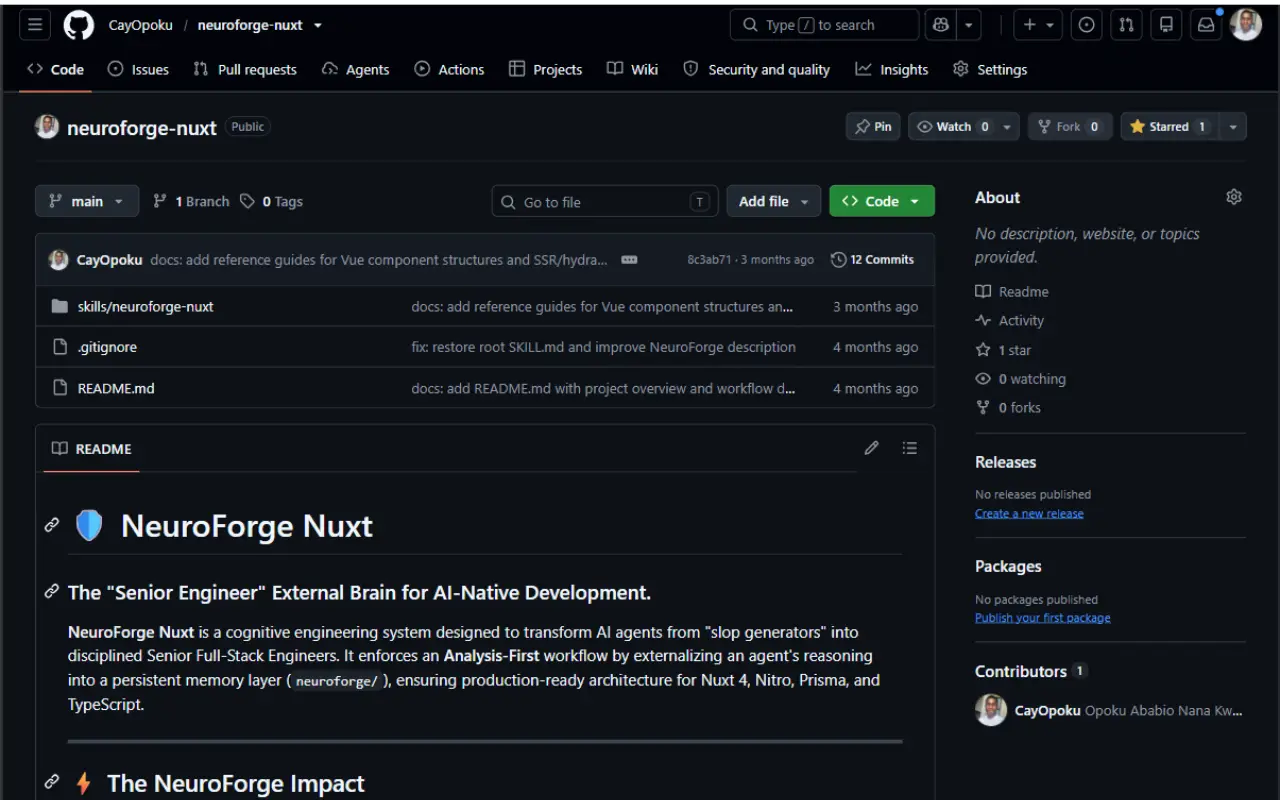Toggle Watch on the repository
The image size is (1280, 800).
click(x=953, y=127)
